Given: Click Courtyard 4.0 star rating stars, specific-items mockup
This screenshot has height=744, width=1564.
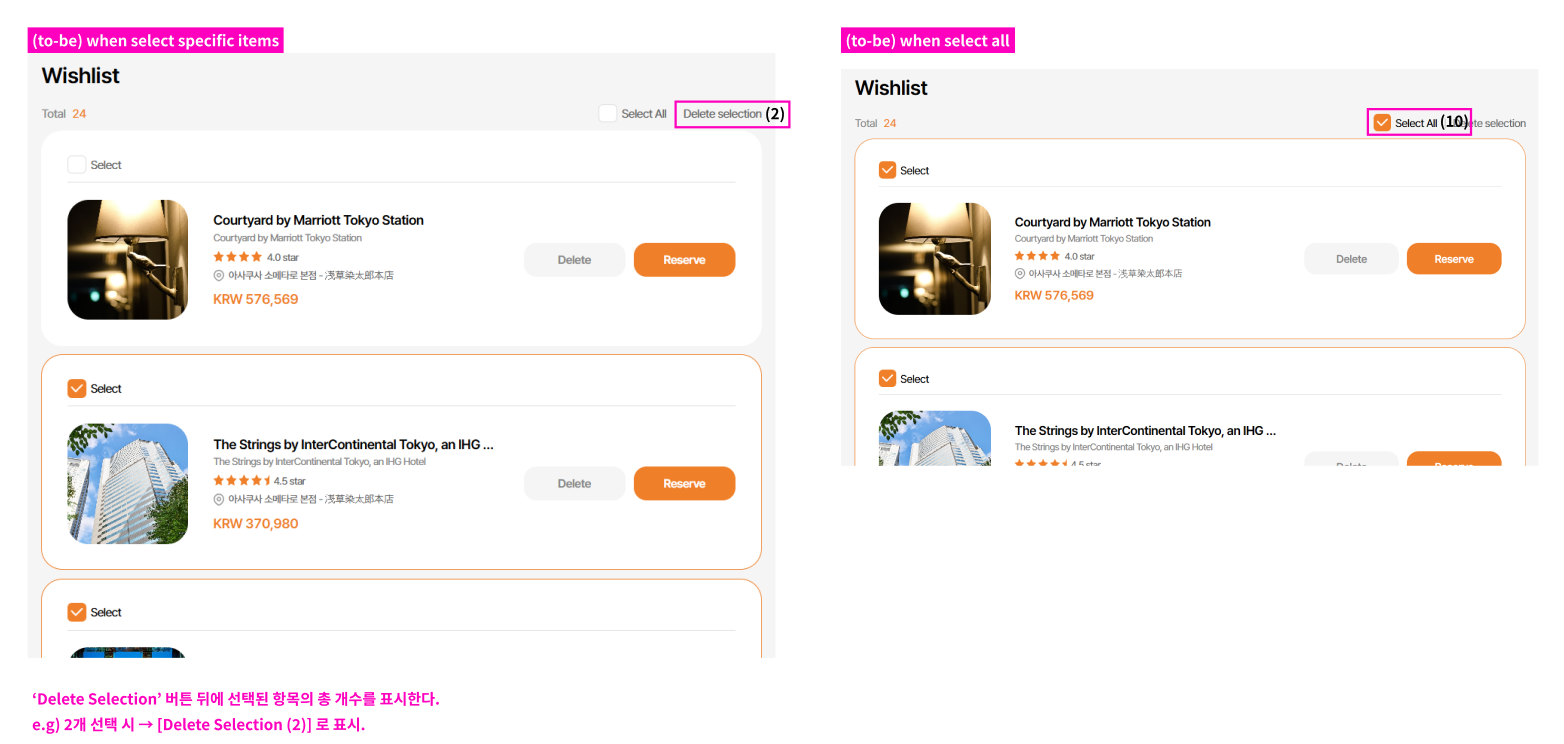Looking at the screenshot, I should point(238,257).
